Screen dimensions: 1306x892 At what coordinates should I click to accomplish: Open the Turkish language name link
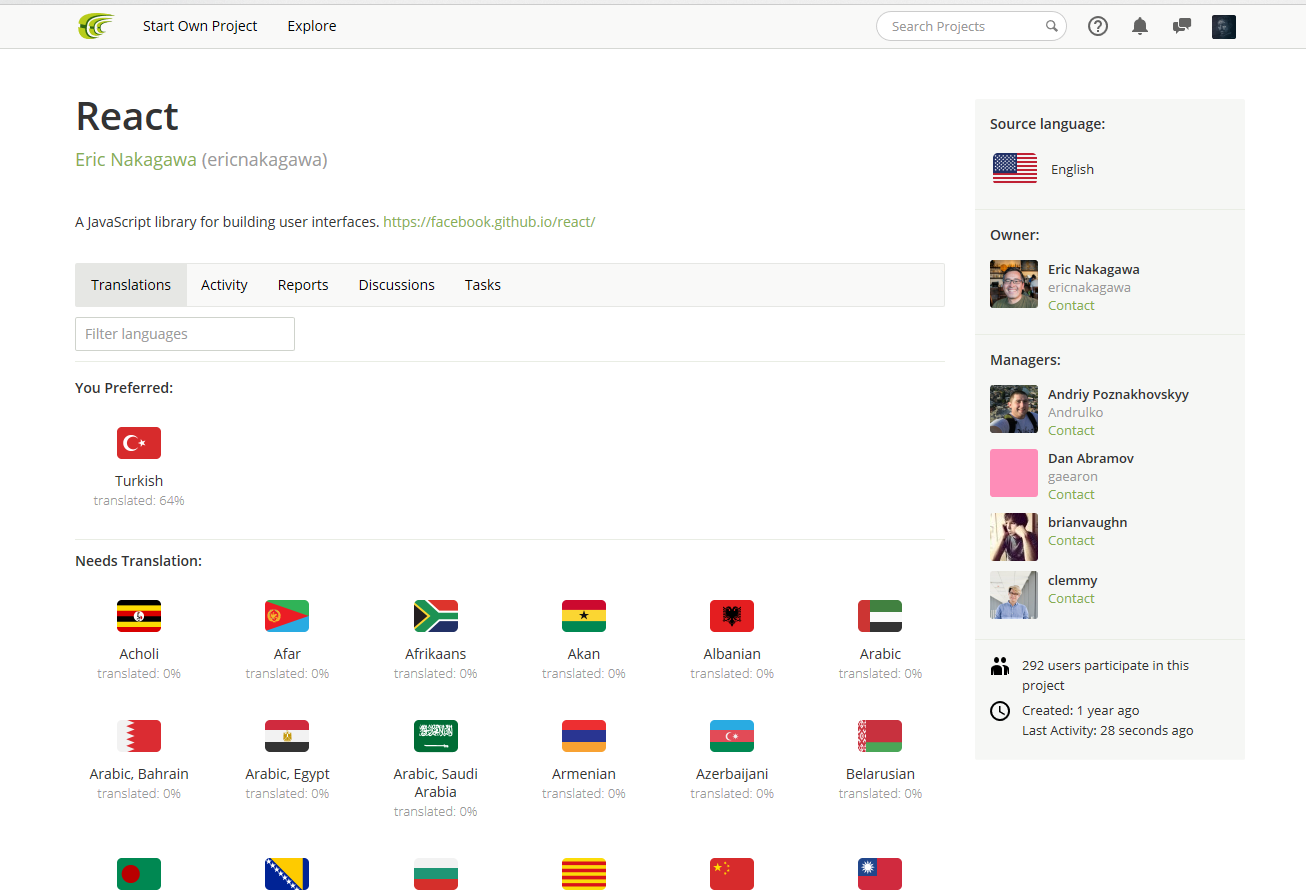pyautogui.click(x=139, y=481)
